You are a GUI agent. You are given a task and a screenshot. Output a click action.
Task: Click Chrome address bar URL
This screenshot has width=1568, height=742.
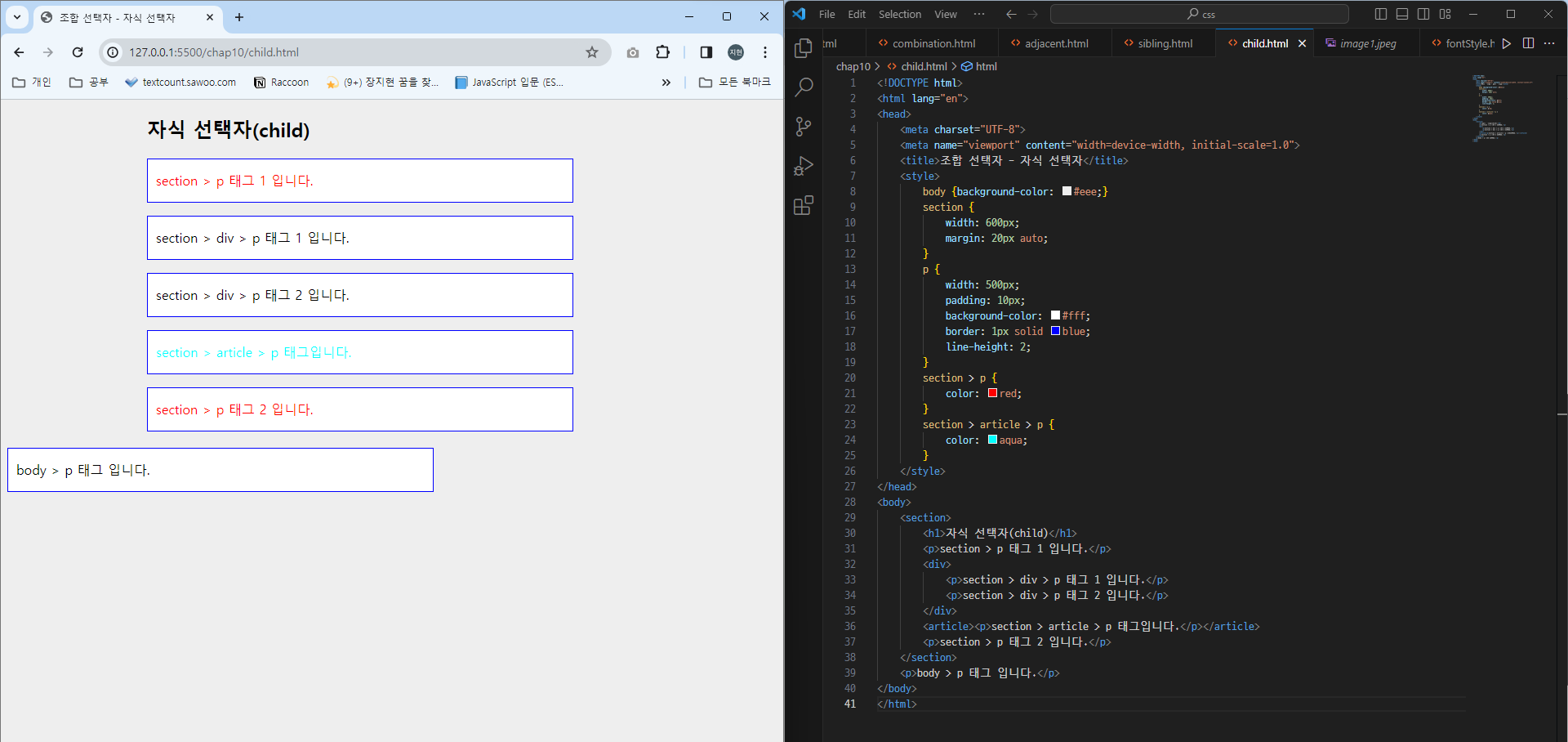(214, 52)
